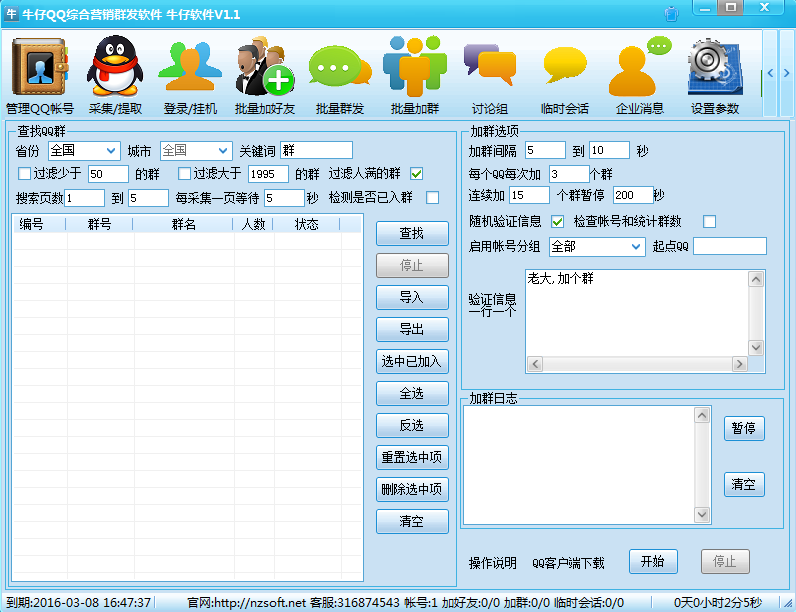Viewport: 796px width, 612px height.
Task: Click the 重置选中项 button
Action: click(412, 457)
